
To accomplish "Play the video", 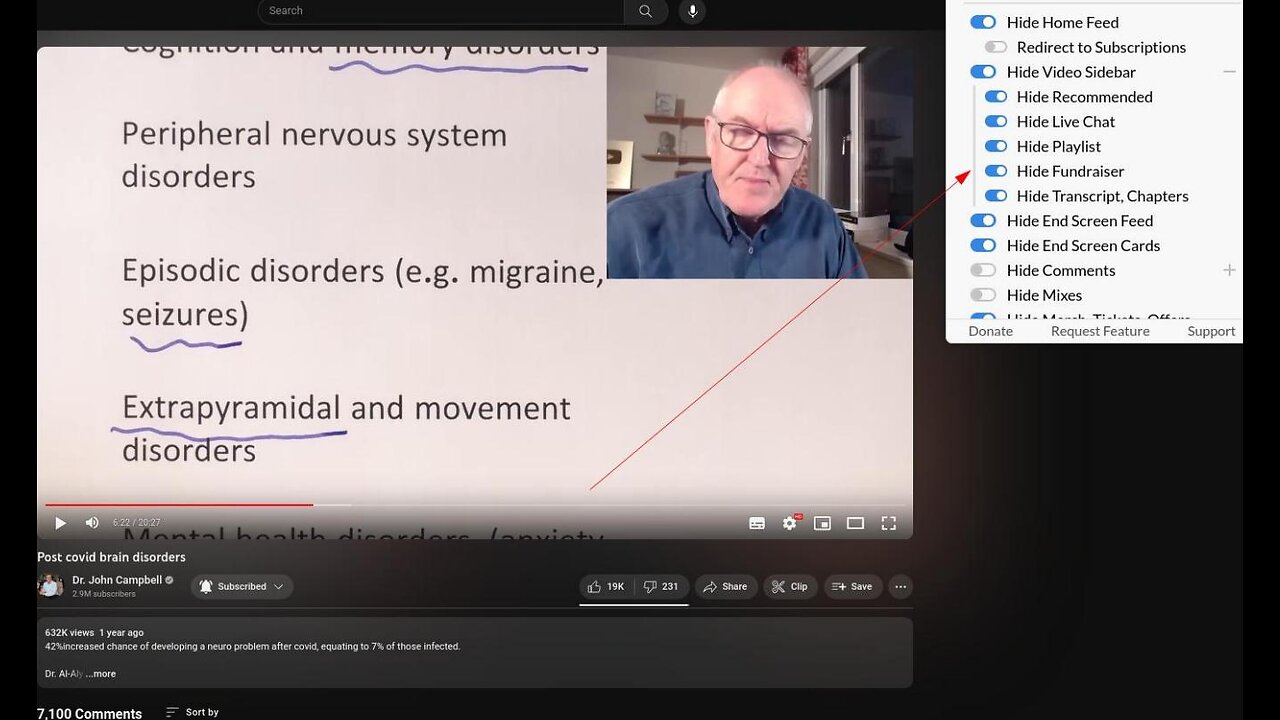I will click(60, 523).
